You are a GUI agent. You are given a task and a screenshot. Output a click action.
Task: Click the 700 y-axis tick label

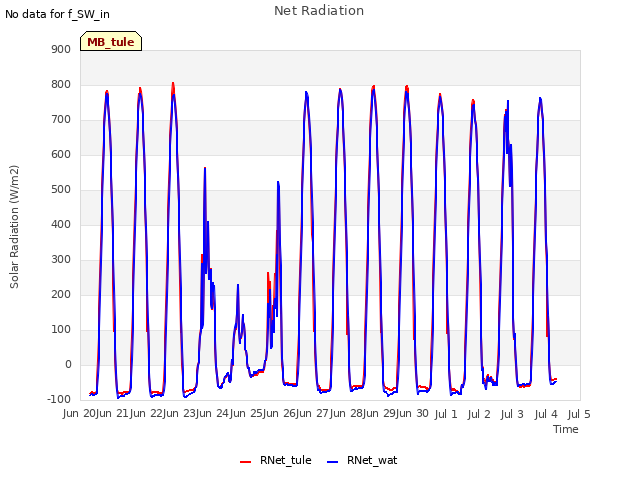(x=61, y=120)
